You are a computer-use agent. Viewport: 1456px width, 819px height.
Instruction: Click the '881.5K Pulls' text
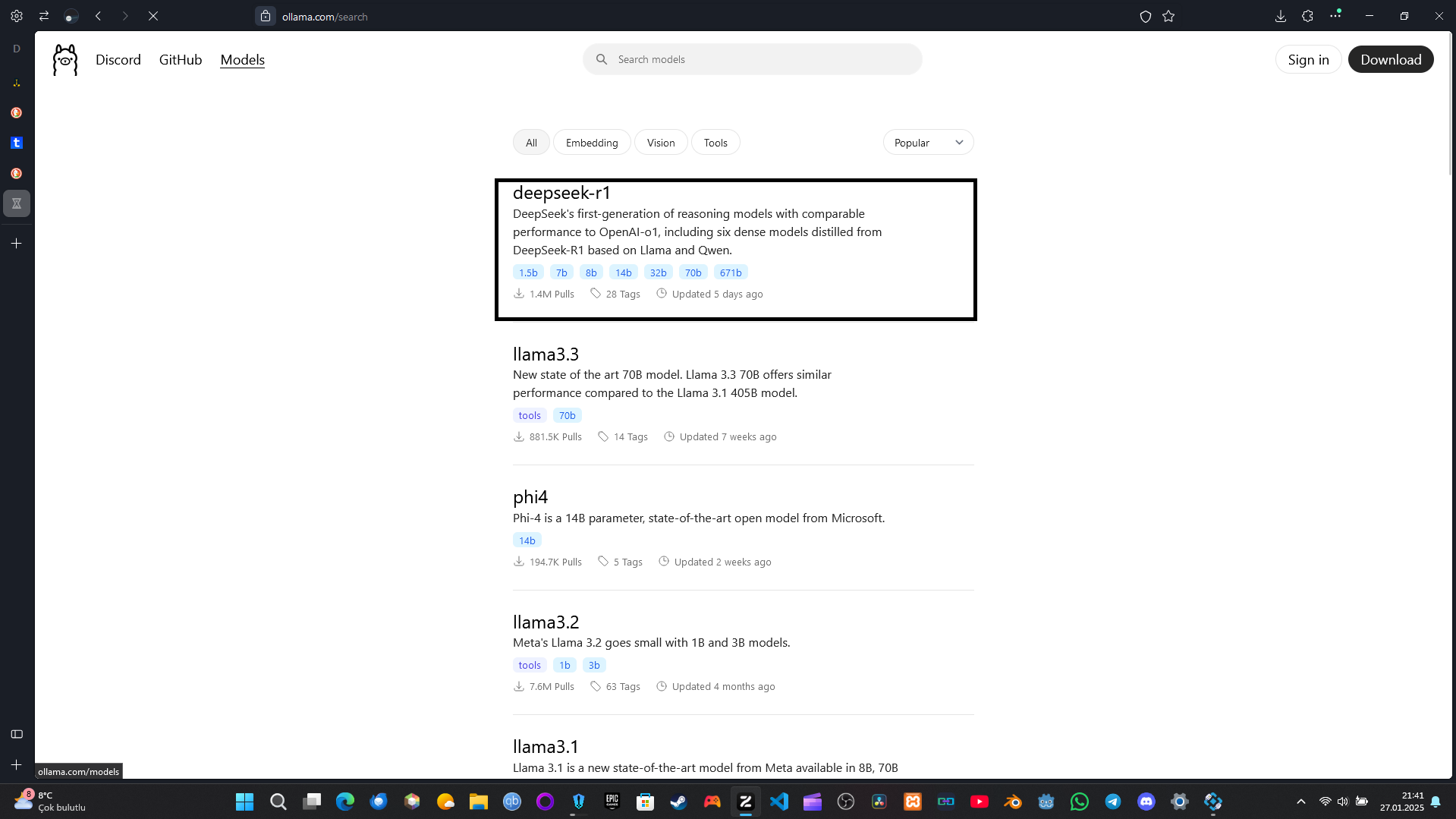(555, 436)
